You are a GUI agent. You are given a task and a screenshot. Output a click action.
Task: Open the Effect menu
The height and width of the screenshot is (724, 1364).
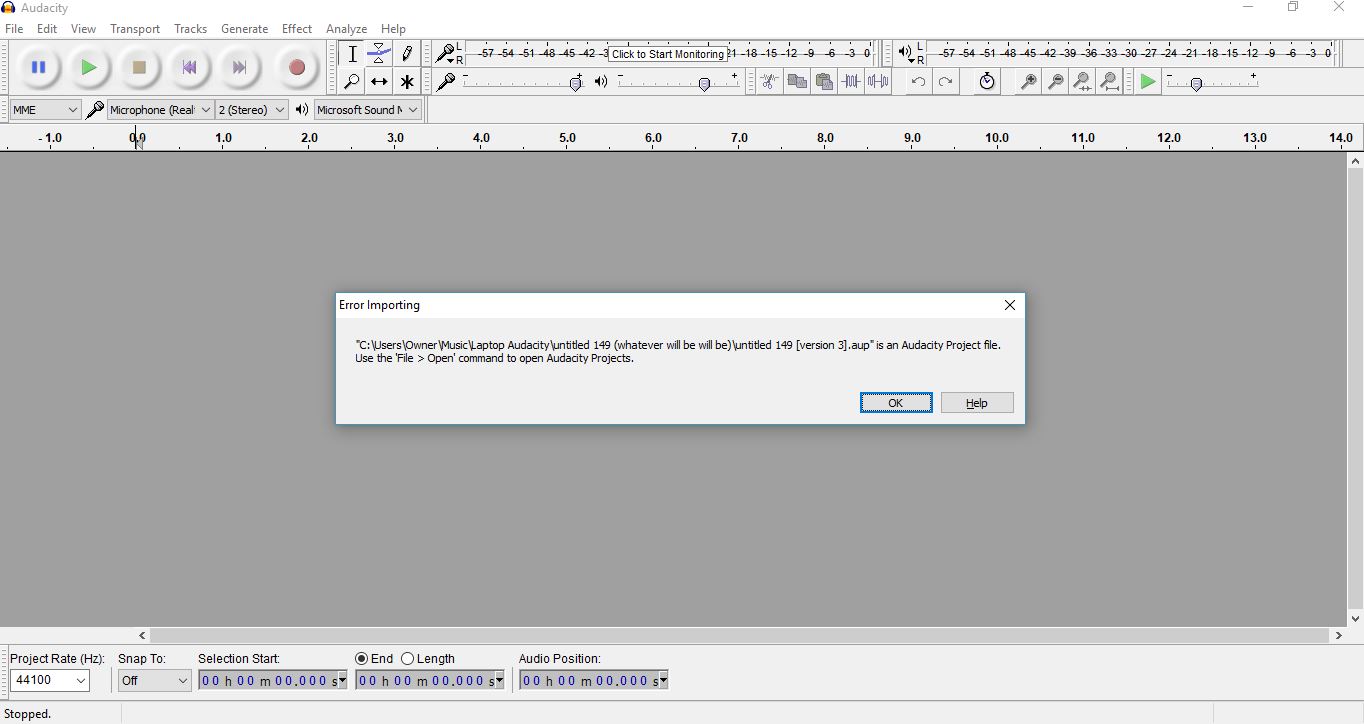[x=297, y=29]
